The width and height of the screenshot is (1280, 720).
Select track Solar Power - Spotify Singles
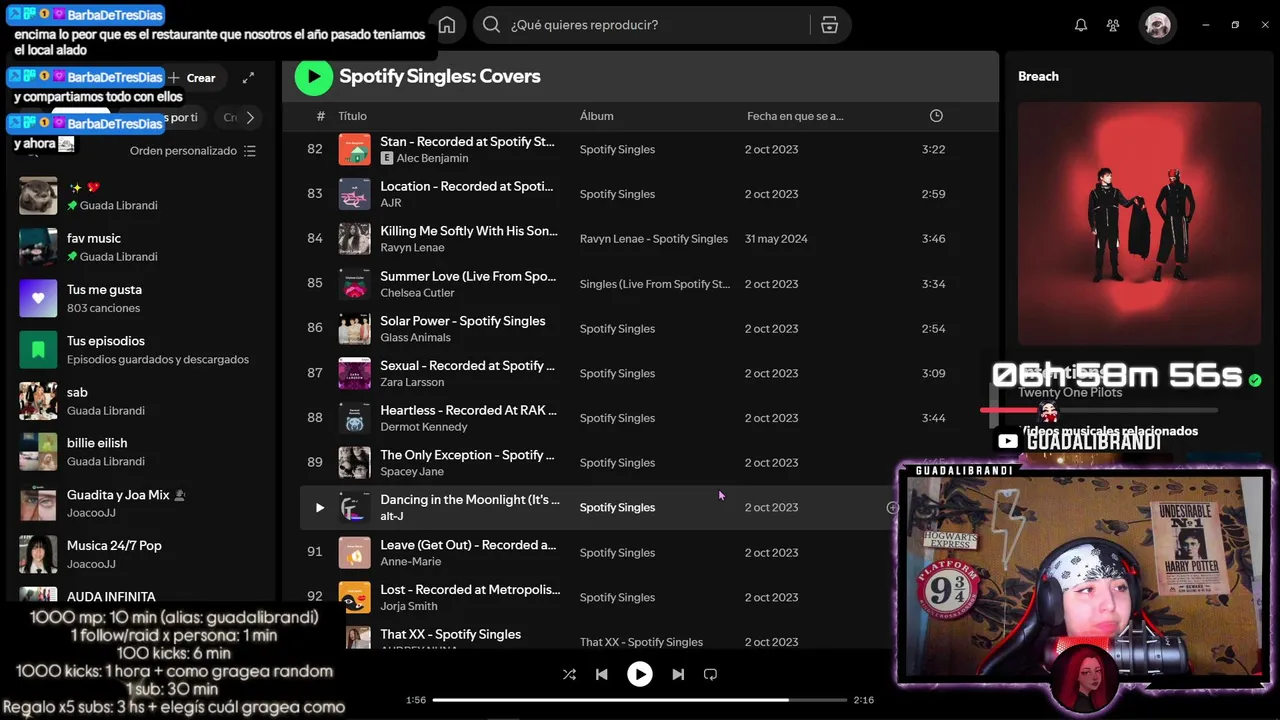coord(463,321)
